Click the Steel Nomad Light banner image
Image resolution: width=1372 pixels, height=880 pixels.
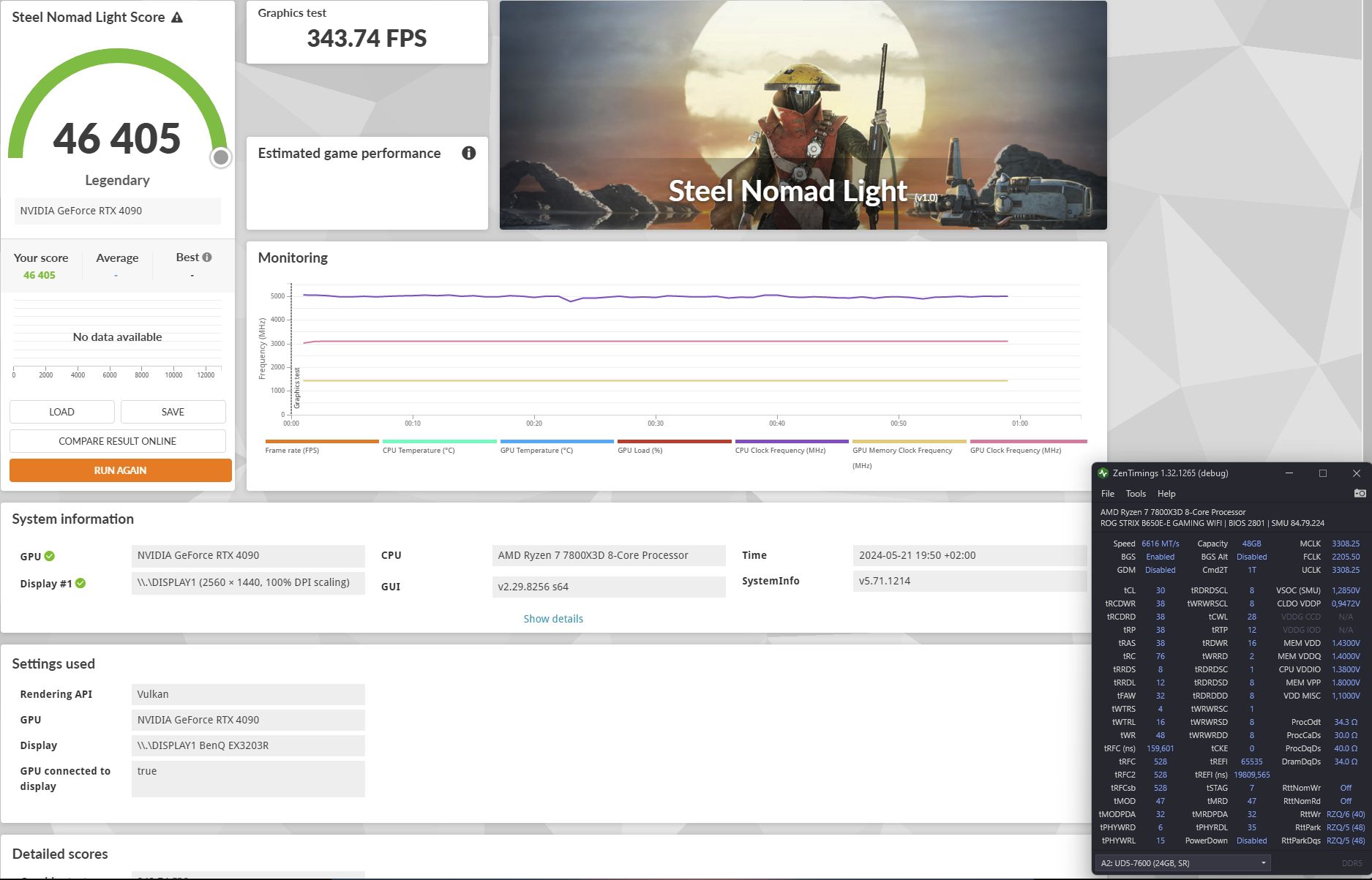pos(803,115)
